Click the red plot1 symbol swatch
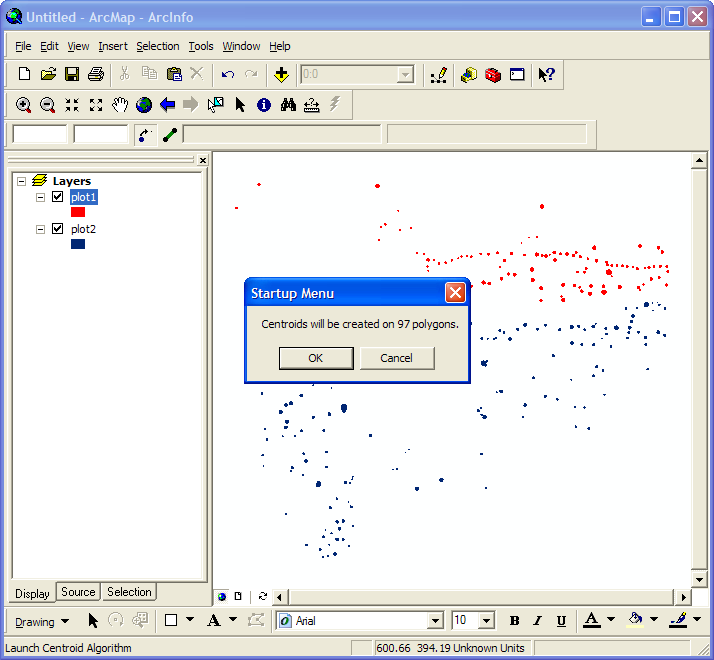Viewport: 714px width, 660px height. click(78, 212)
